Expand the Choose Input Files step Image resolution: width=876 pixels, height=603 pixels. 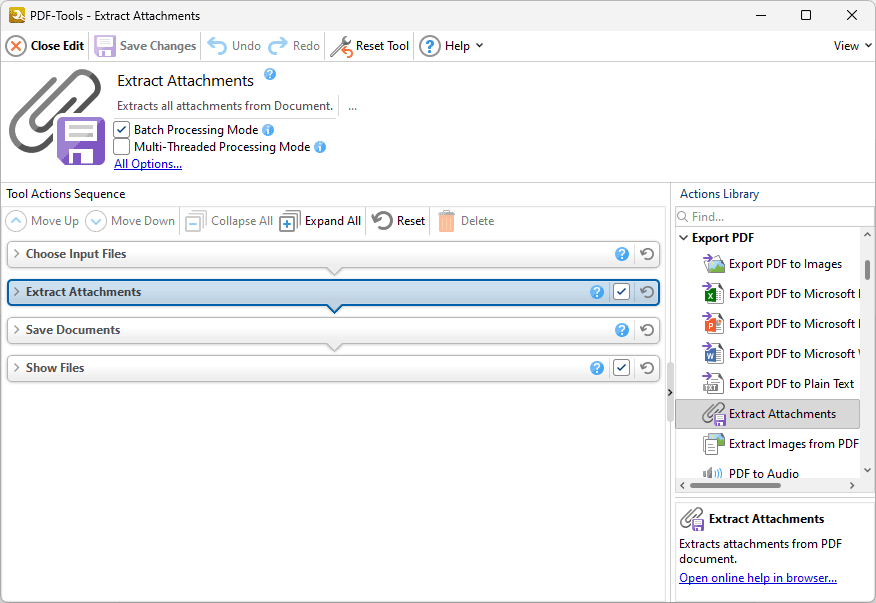(17, 254)
